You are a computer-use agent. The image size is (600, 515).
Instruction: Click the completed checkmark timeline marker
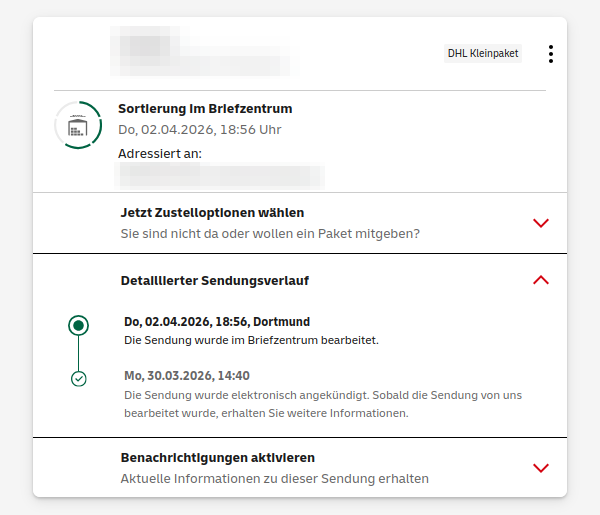click(79, 378)
